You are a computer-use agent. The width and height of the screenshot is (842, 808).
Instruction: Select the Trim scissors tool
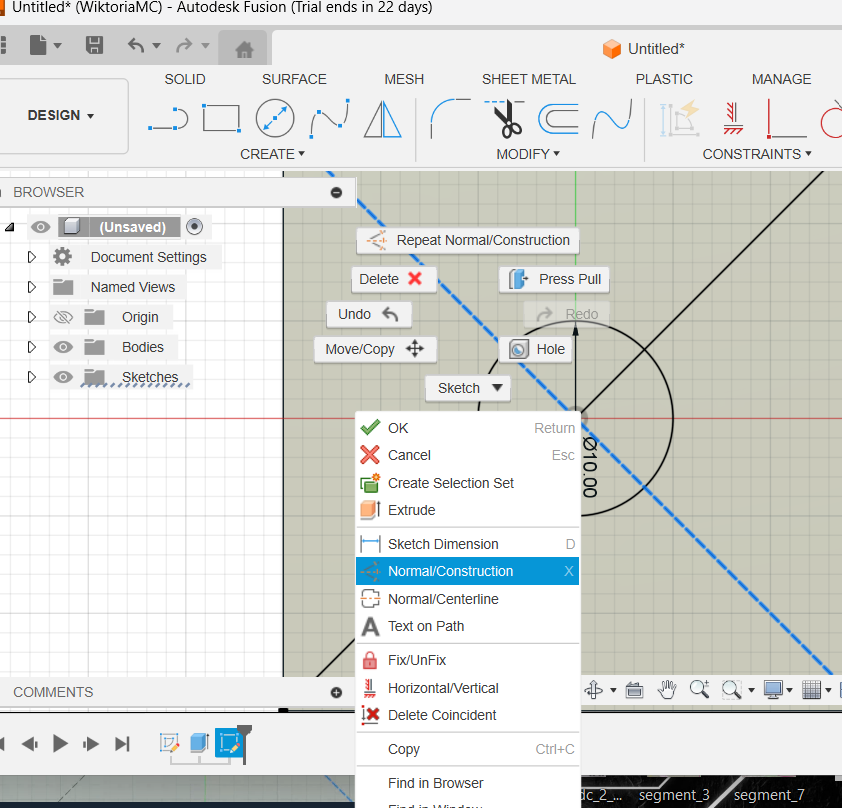pos(505,118)
